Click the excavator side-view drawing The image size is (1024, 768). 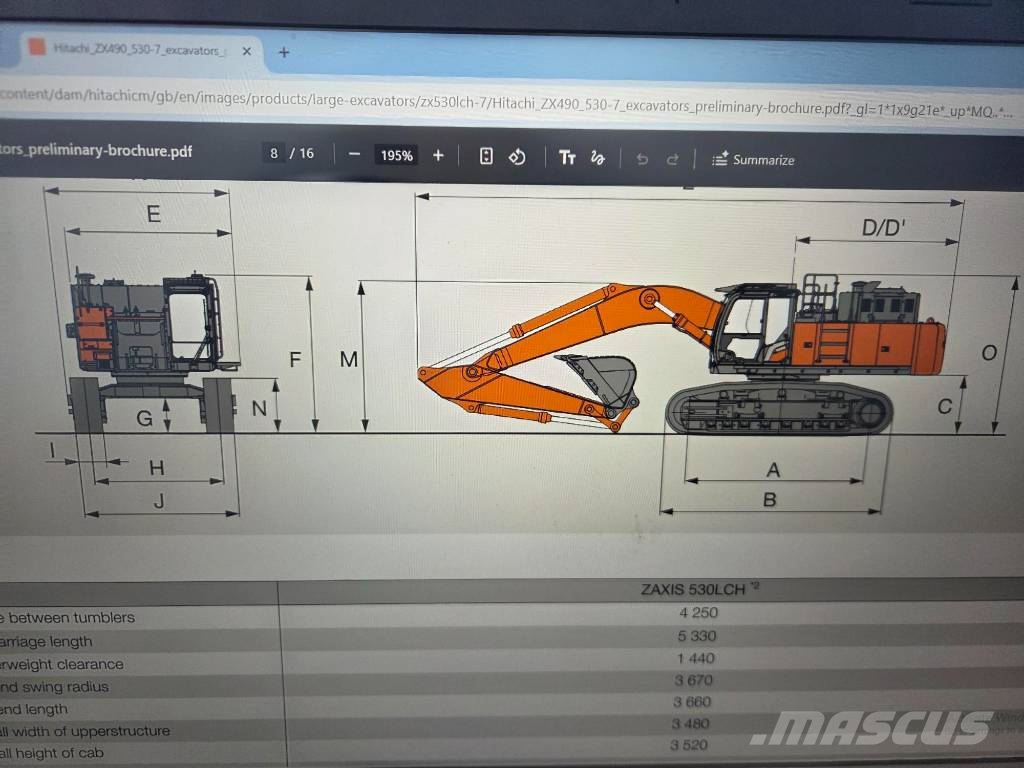coord(682,356)
